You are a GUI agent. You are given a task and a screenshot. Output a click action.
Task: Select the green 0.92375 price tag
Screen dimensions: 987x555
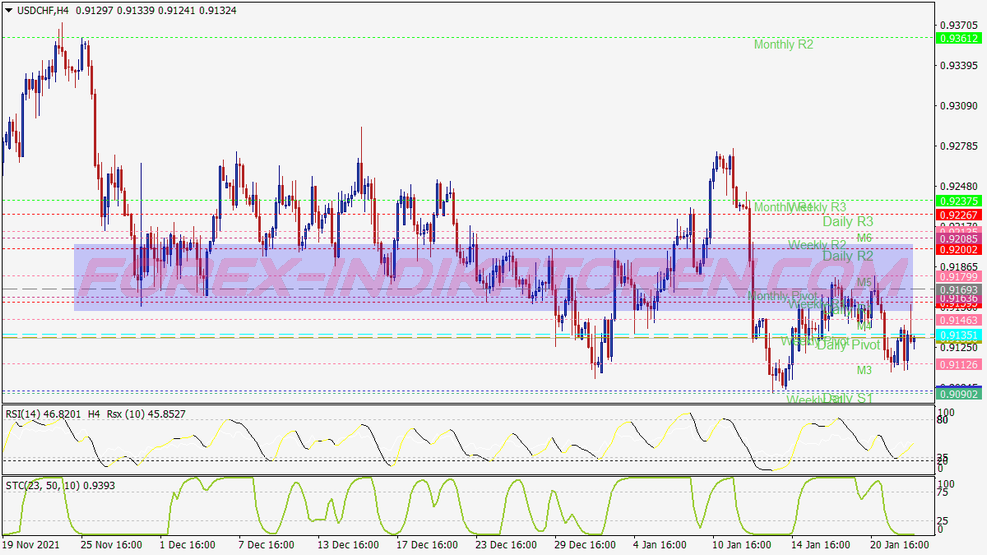tap(959, 201)
